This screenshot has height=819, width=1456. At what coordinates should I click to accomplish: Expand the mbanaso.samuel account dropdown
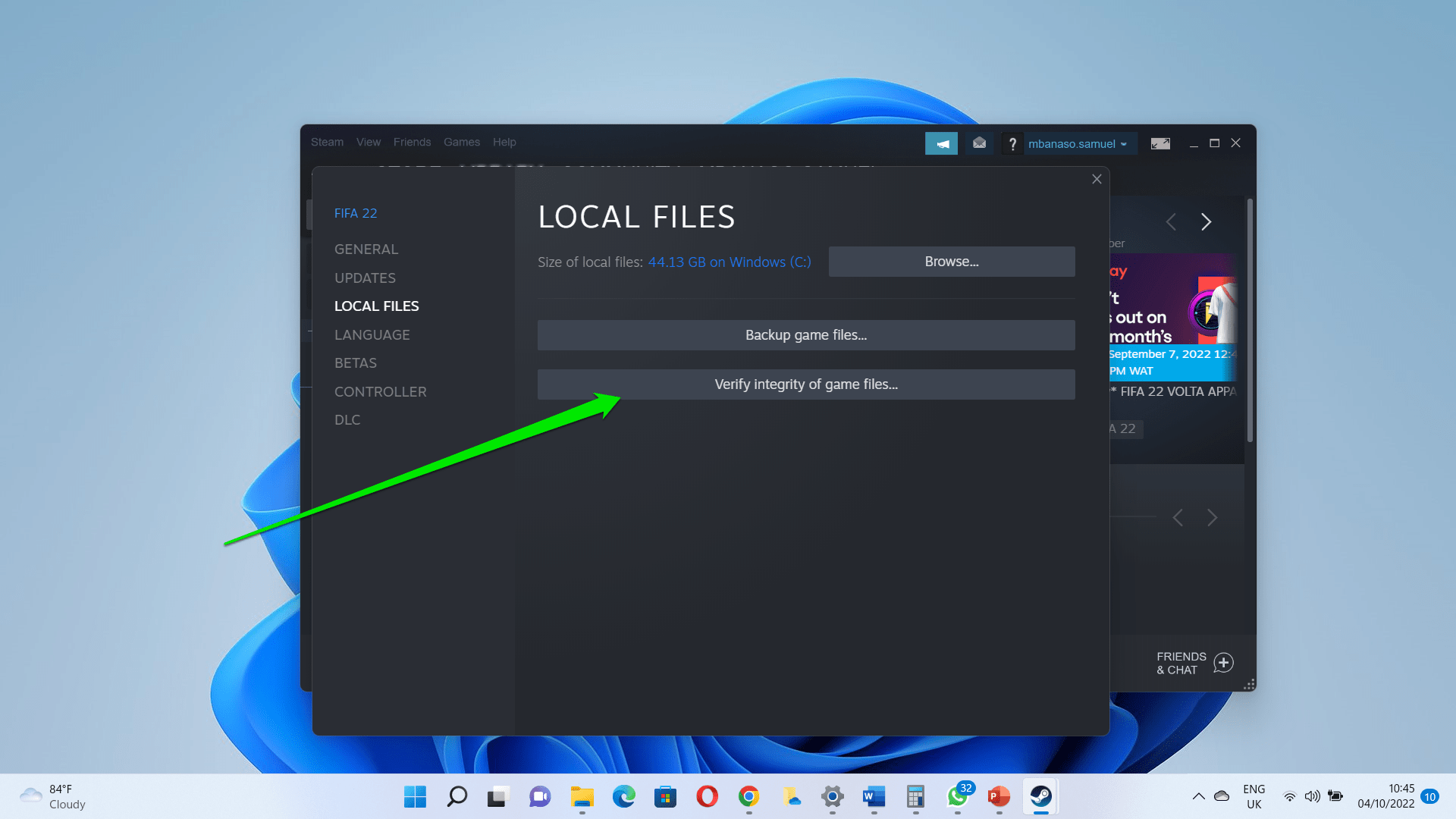[x=1077, y=143]
